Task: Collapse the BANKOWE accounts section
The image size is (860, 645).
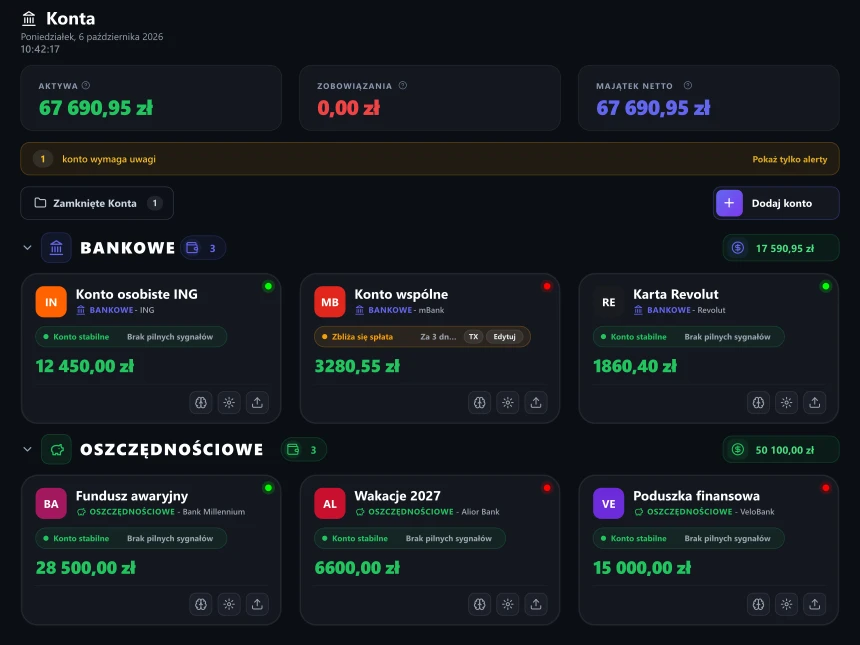Action: click(x=27, y=248)
